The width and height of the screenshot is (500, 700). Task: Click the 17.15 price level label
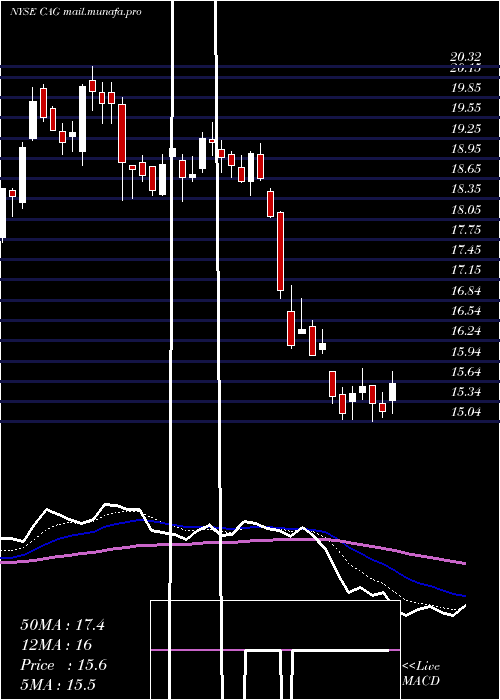click(x=466, y=270)
